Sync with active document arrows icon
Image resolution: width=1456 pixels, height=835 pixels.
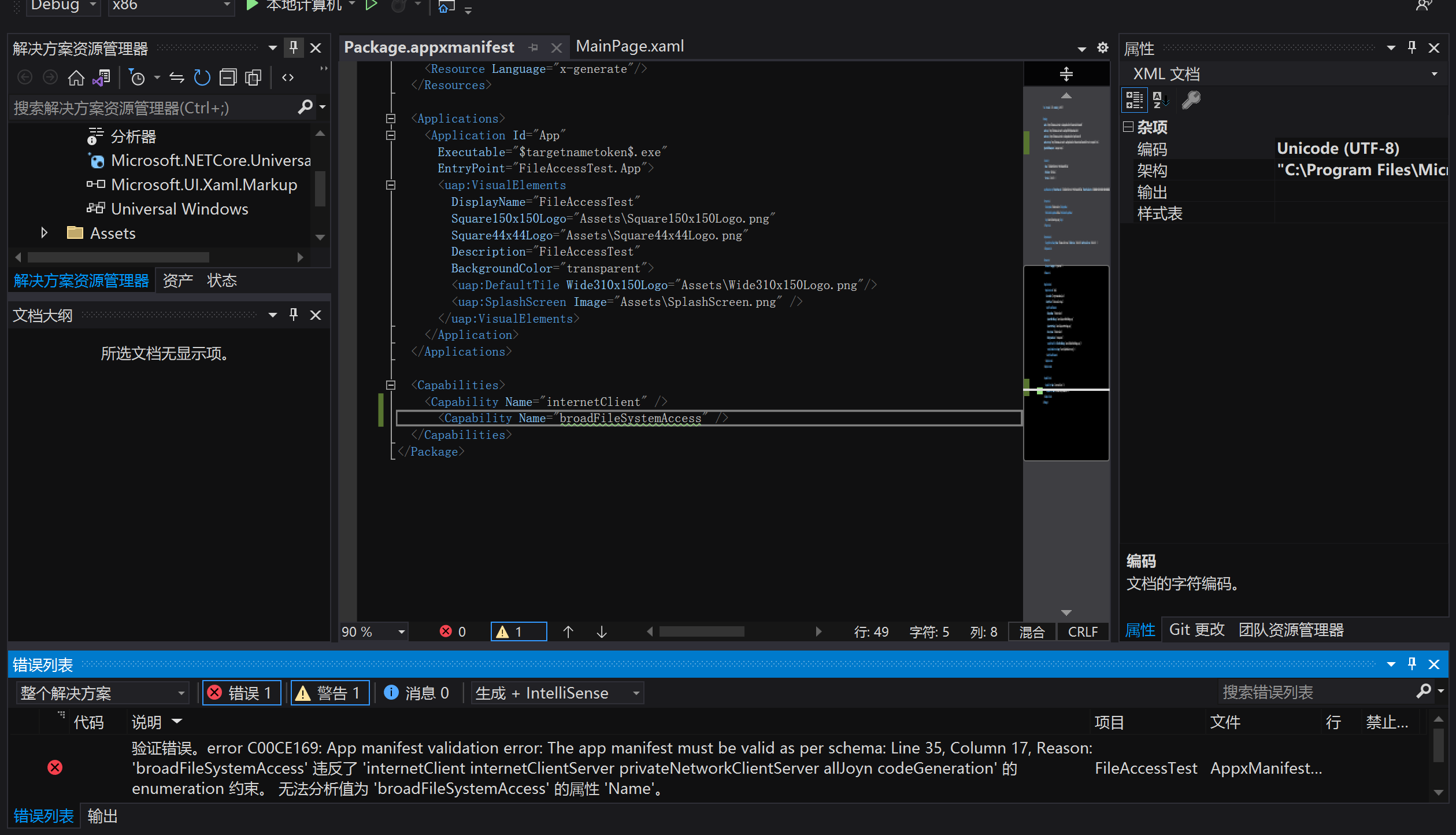pos(176,77)
